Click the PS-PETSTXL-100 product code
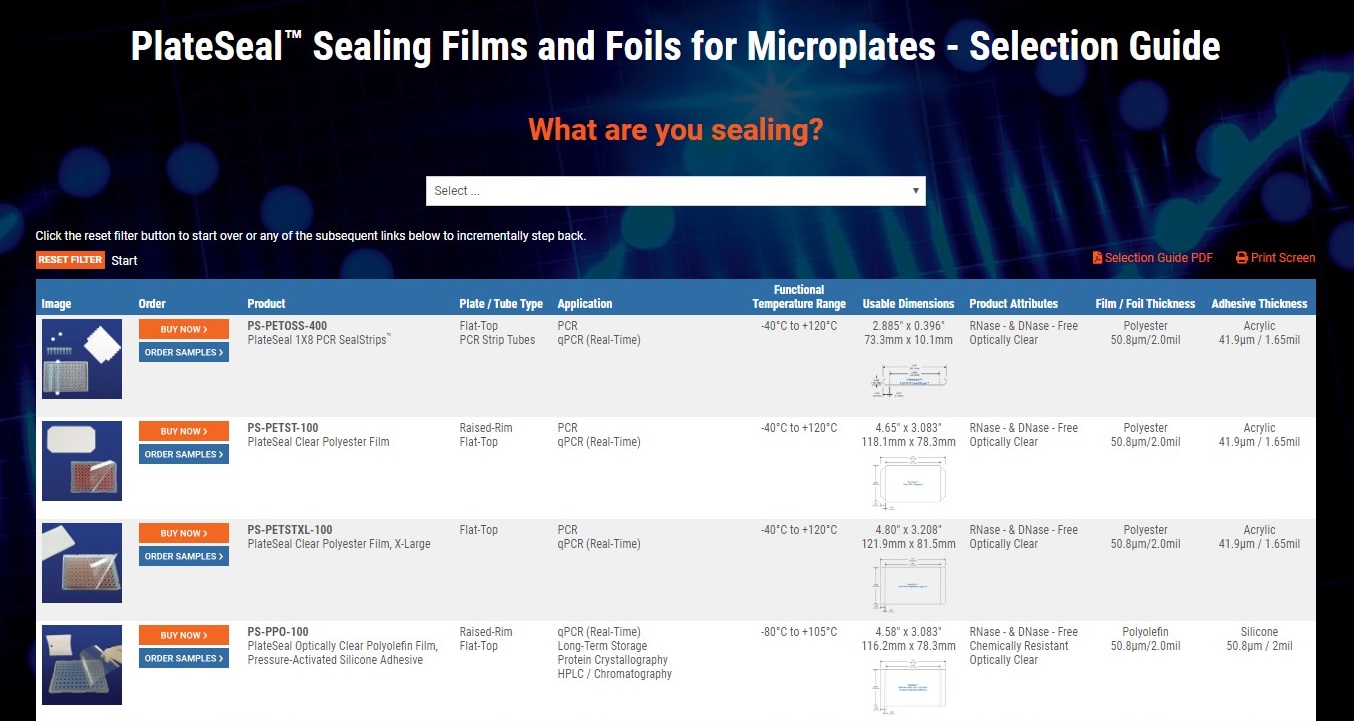Image resolution: width=1354 pixels, height=721 pixels. click(x=290, y=530)
